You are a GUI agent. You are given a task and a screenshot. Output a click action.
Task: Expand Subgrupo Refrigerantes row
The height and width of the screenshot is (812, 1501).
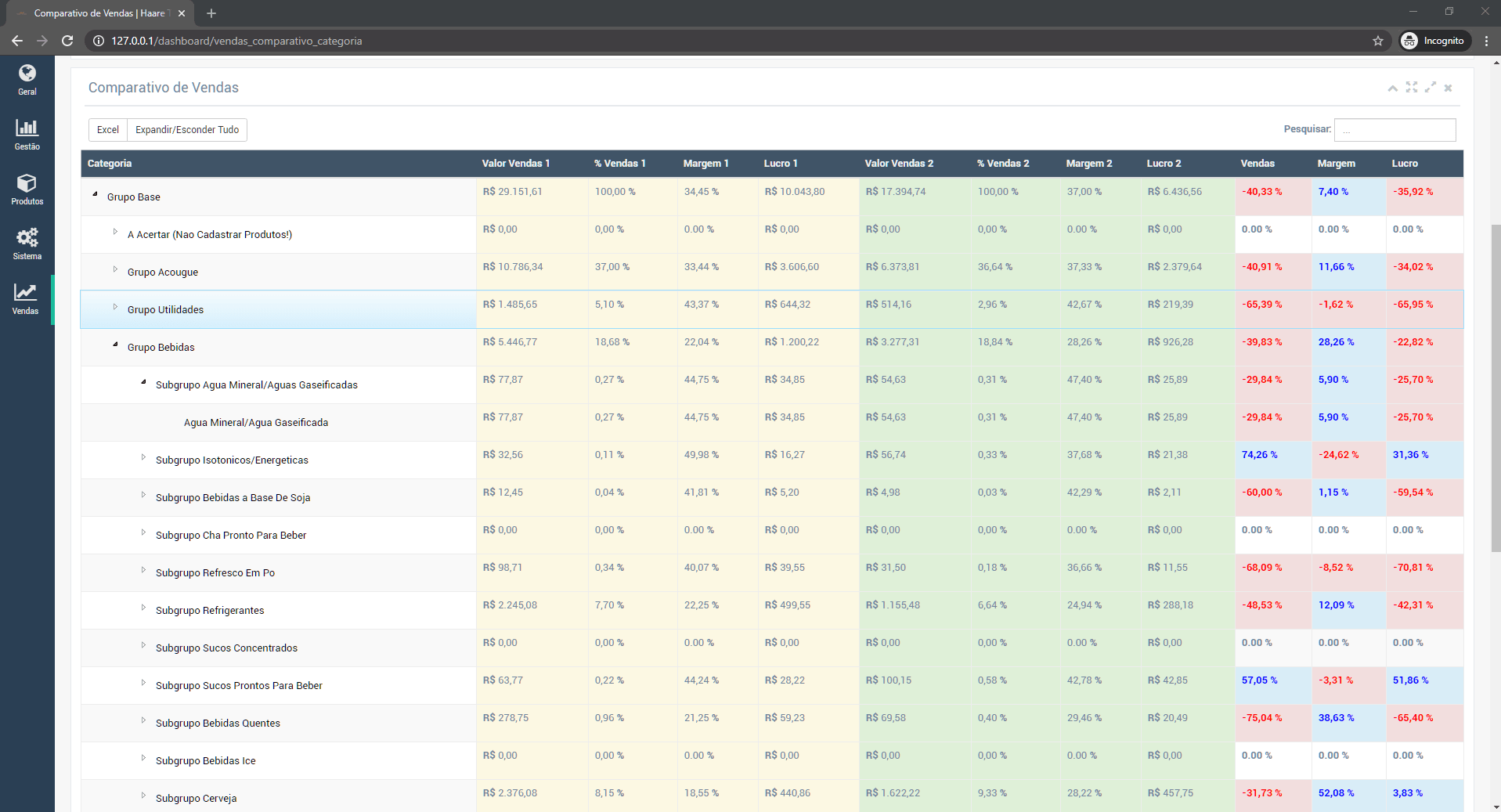pyautogui.click(x=143, y=607)
